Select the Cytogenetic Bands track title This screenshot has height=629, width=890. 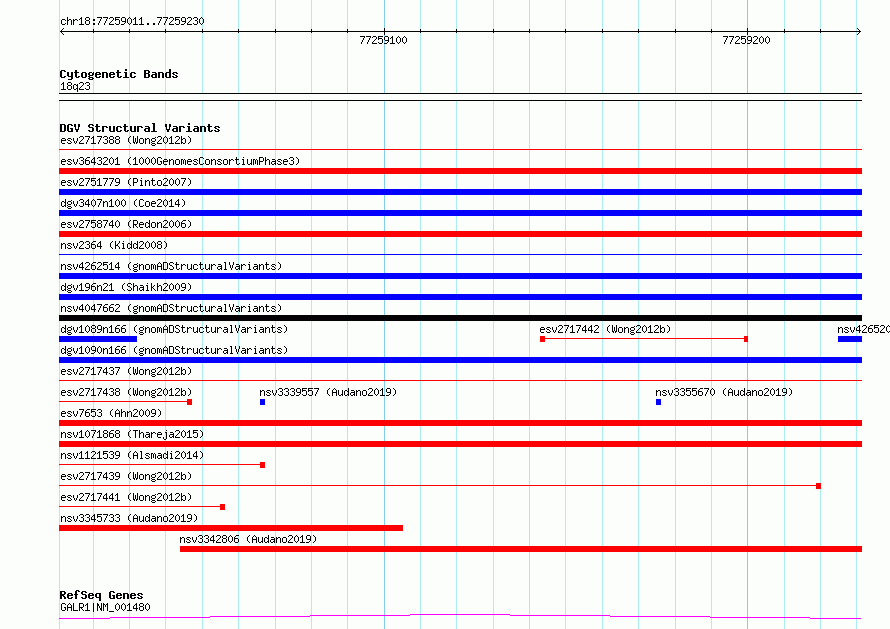click(x=119, y=74)
